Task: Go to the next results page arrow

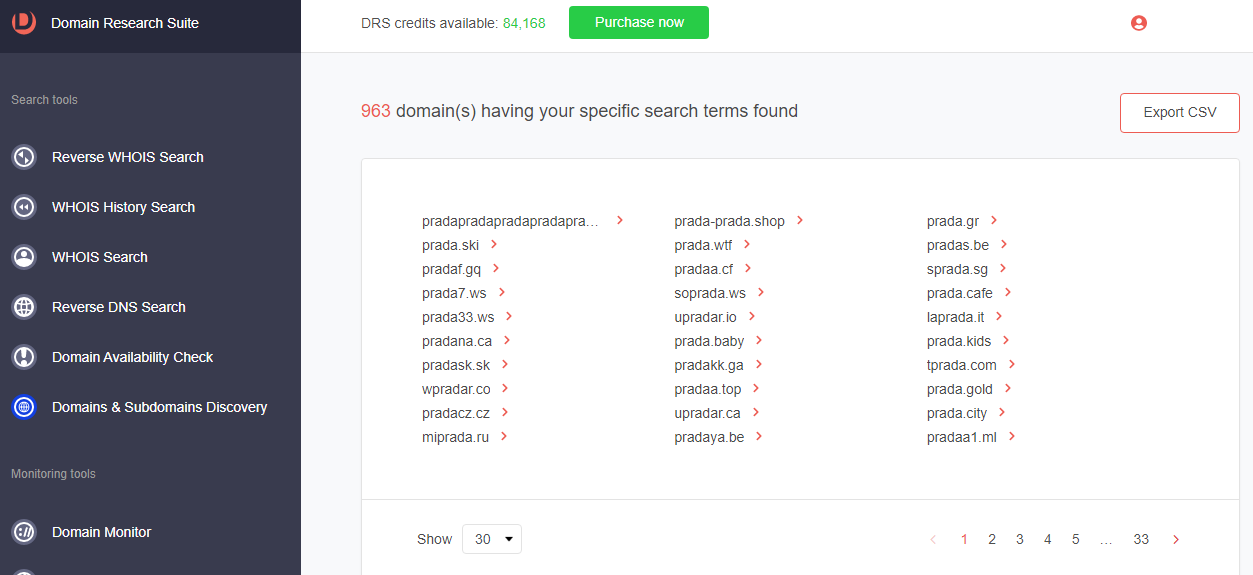Action: tap(1176, 539)
